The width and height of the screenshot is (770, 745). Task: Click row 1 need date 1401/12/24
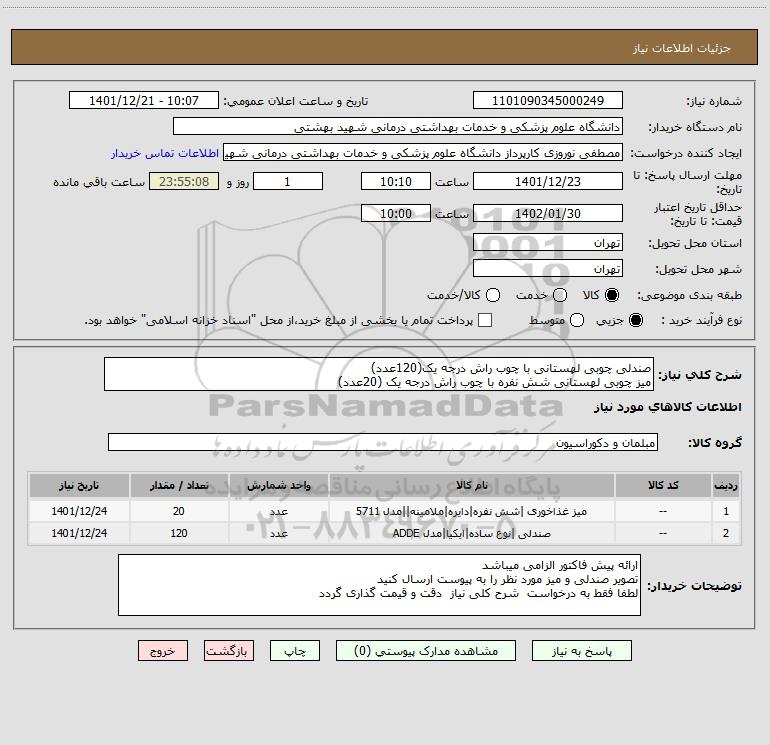pos(79,511)
